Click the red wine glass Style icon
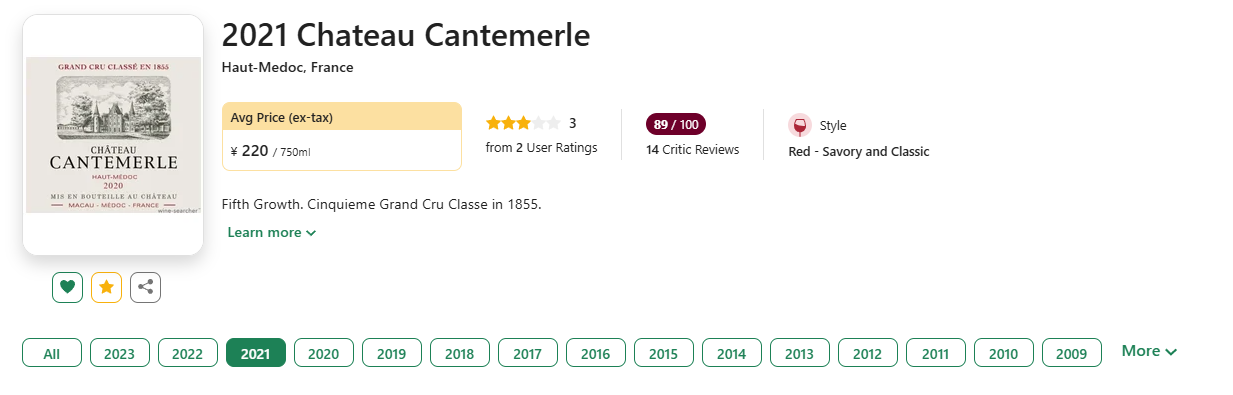Image resolution: width=1233 pixels, height=395 pixels. click(x=799, y=126)
